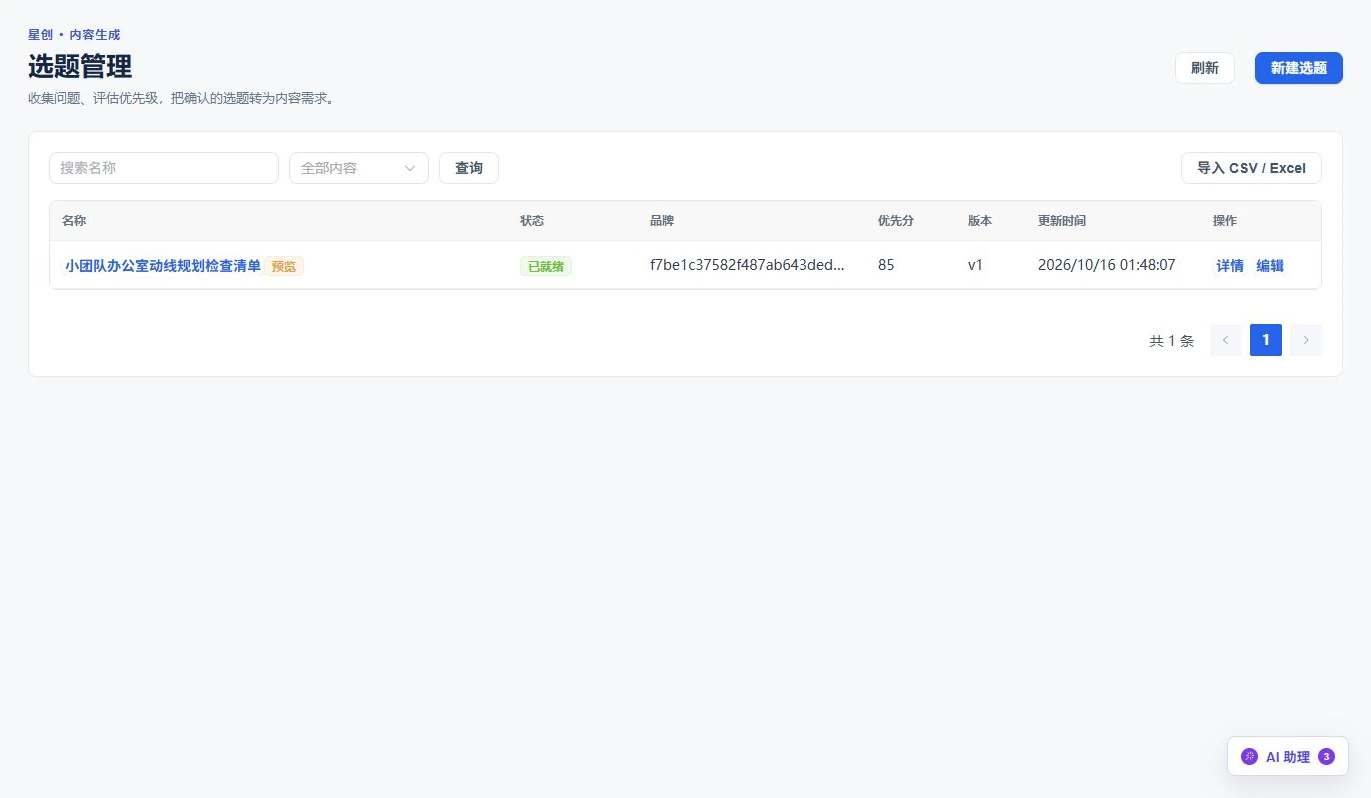Image resolution: width=1371 pixels, height=798 pixels.
Task: Click the version v1 cell
Action: point(976,265)
